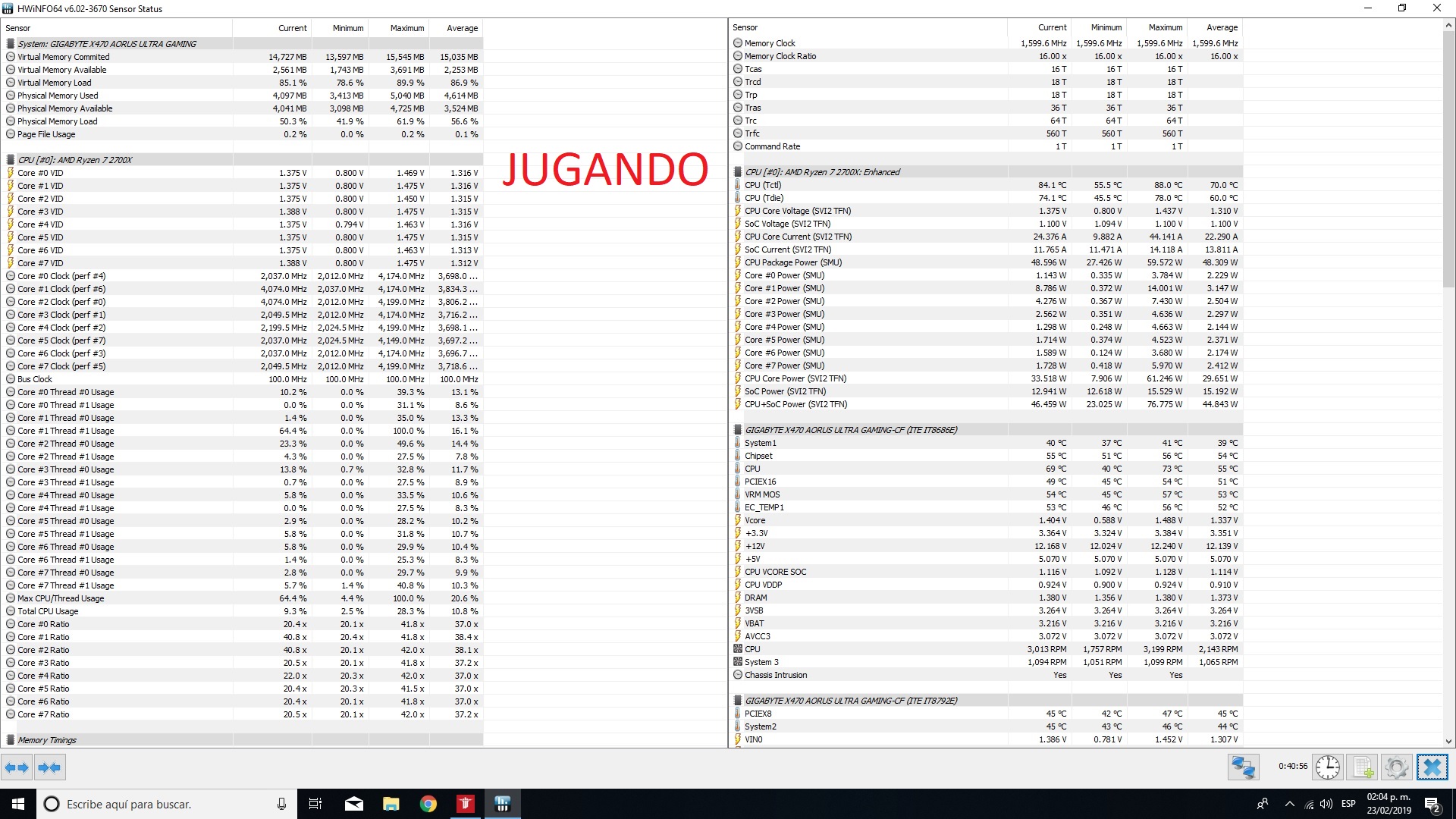1456x819 pixels.
Task: Open the notification center icon
Action: tap(1432, 804)
